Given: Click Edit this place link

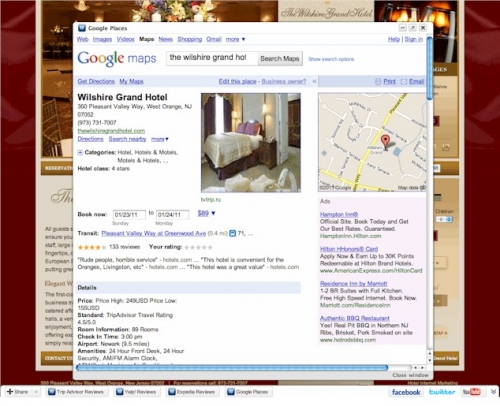Looking at the screenshot, I should (x=237, y=81).
